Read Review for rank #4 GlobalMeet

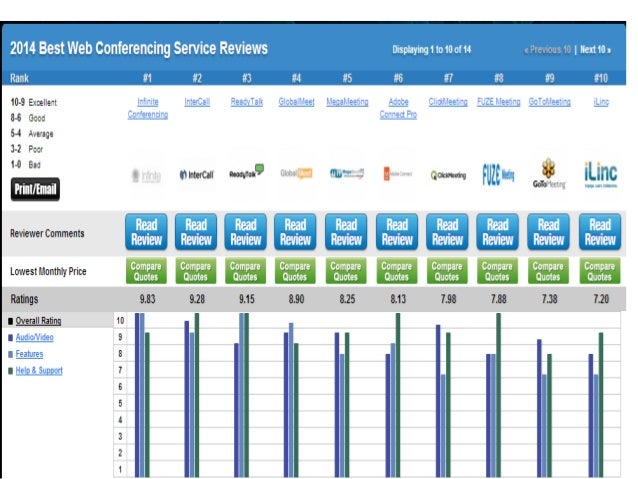point(295,232)
